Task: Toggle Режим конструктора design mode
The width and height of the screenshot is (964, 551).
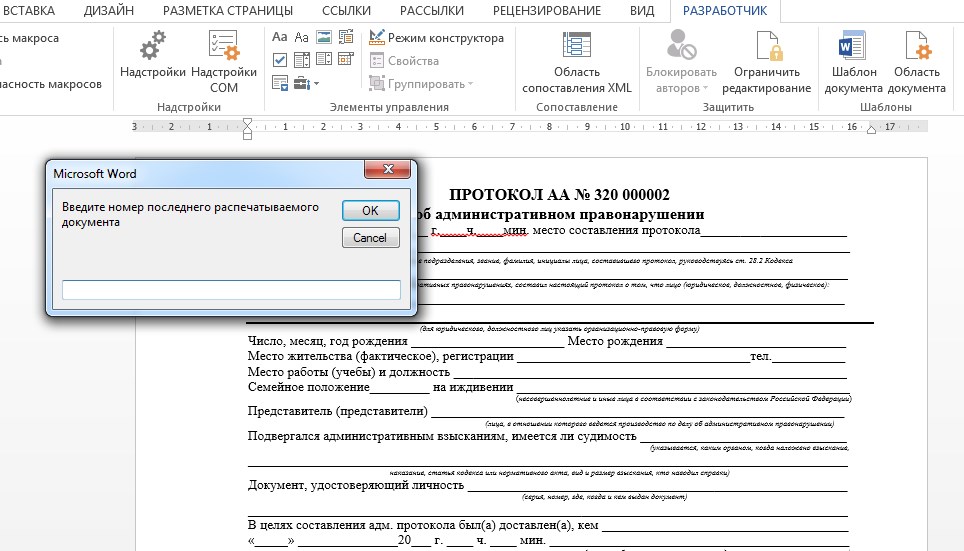Action: pos(436,38)
